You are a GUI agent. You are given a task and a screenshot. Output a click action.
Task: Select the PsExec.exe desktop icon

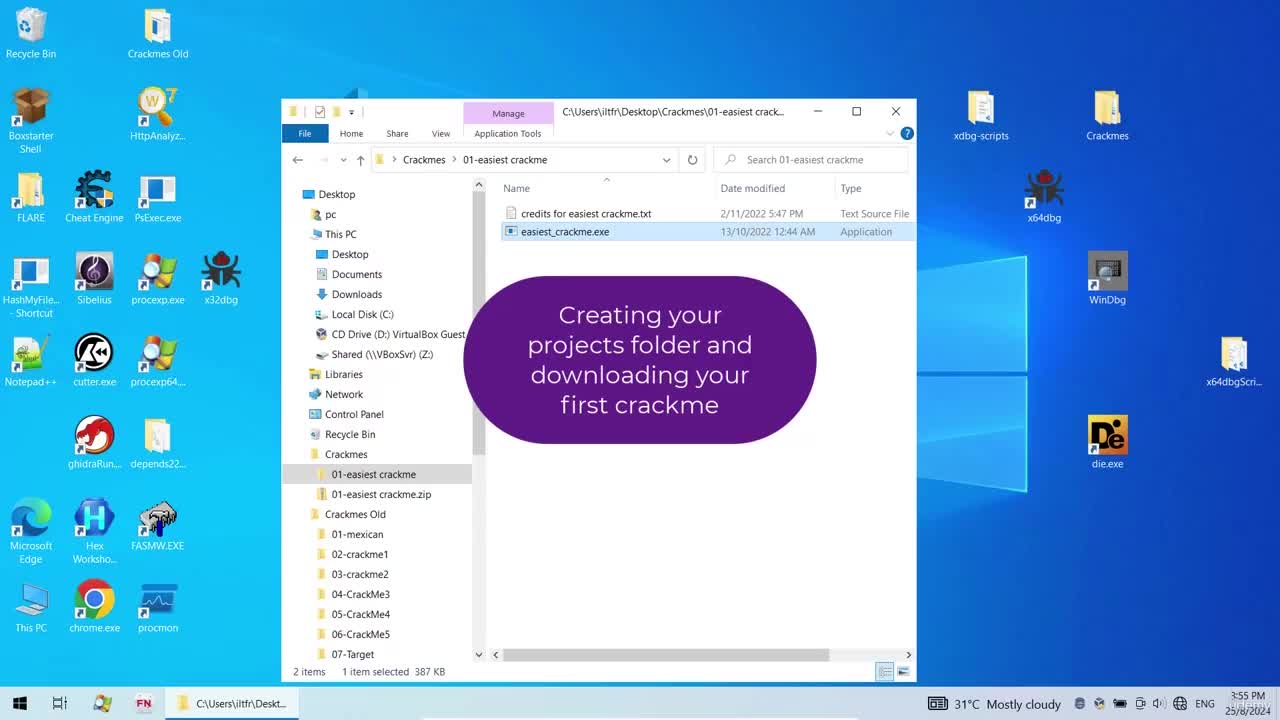coord(158,196)
